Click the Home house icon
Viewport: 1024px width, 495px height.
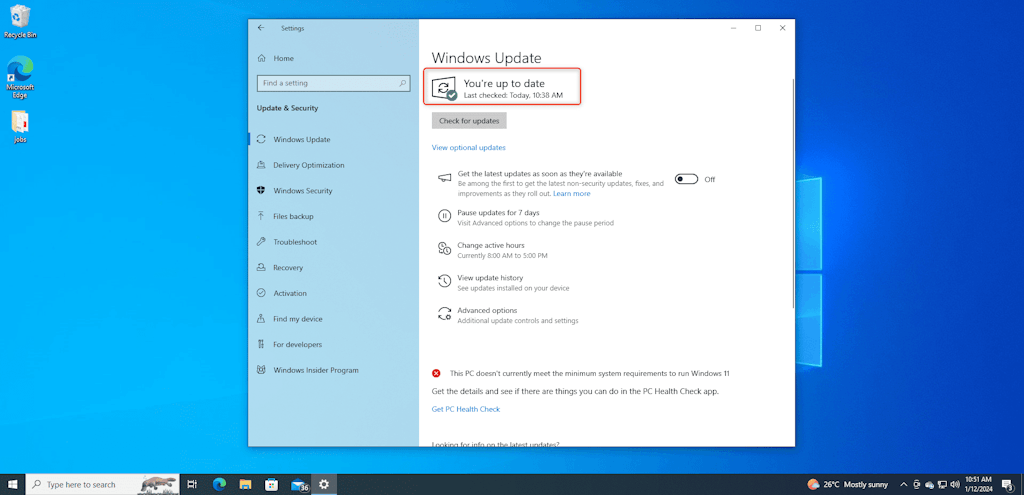click(261, 58)
